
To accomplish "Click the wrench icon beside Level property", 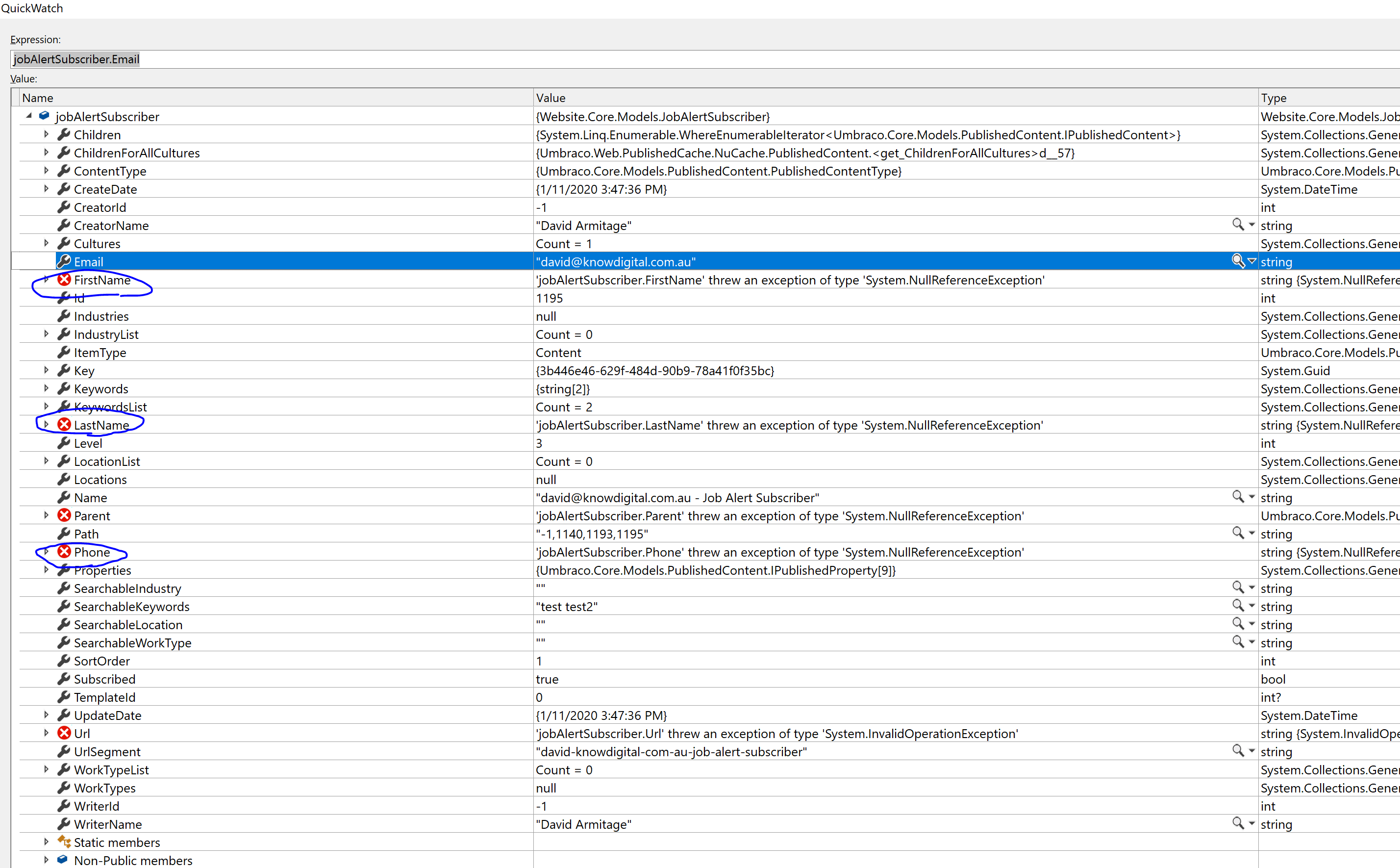I will (x=64, y=443).
